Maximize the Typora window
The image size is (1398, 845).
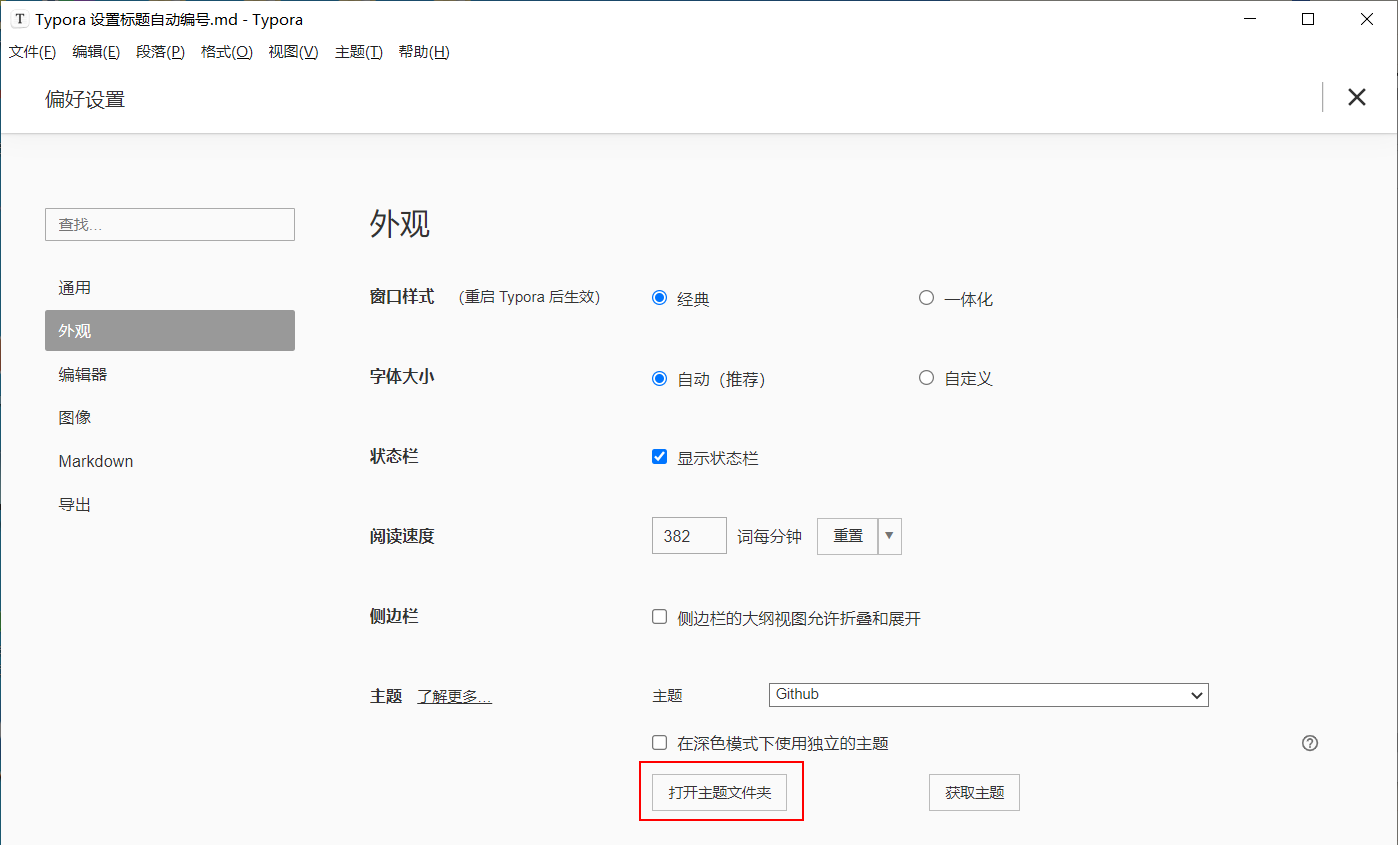1308,19
